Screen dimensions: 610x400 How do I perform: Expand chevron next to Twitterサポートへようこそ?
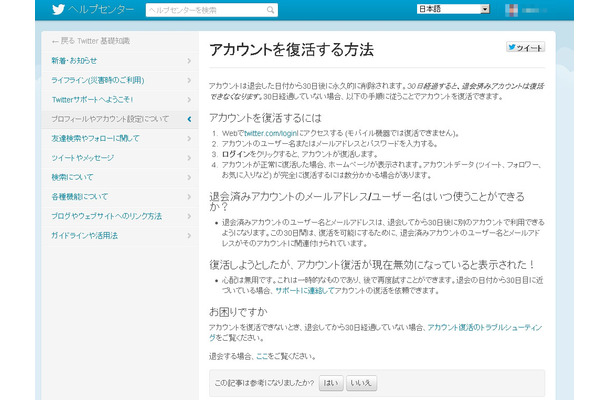pos(189,100)
